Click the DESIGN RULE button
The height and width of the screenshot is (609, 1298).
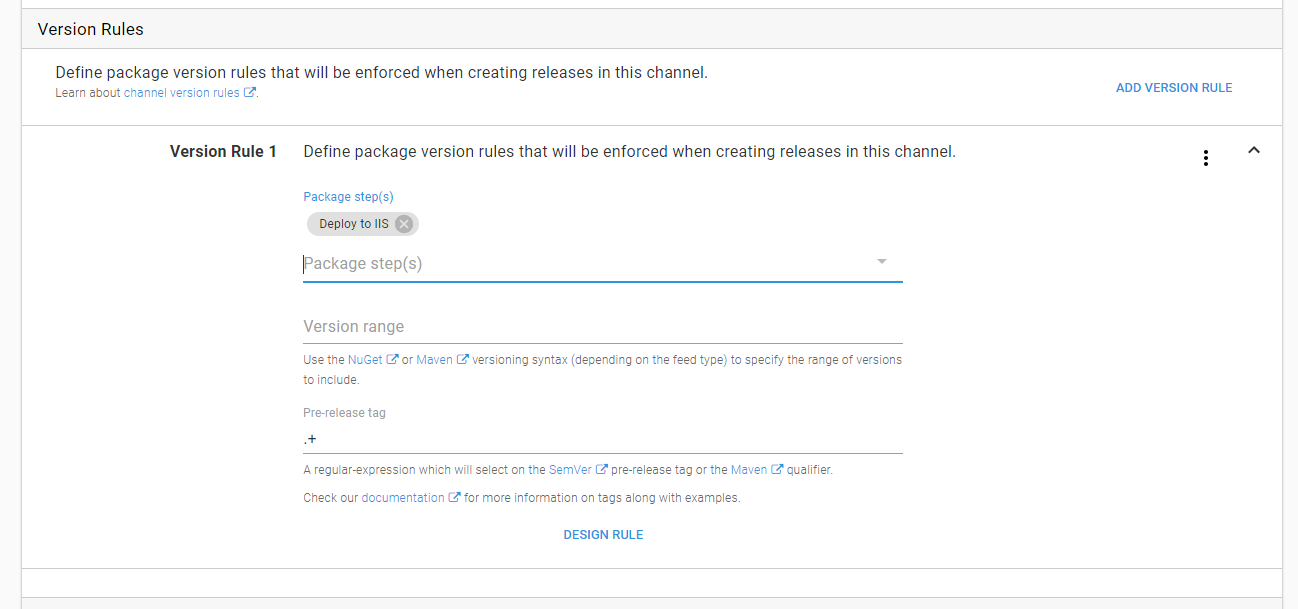pyautogui.click(x=603, y=535)
